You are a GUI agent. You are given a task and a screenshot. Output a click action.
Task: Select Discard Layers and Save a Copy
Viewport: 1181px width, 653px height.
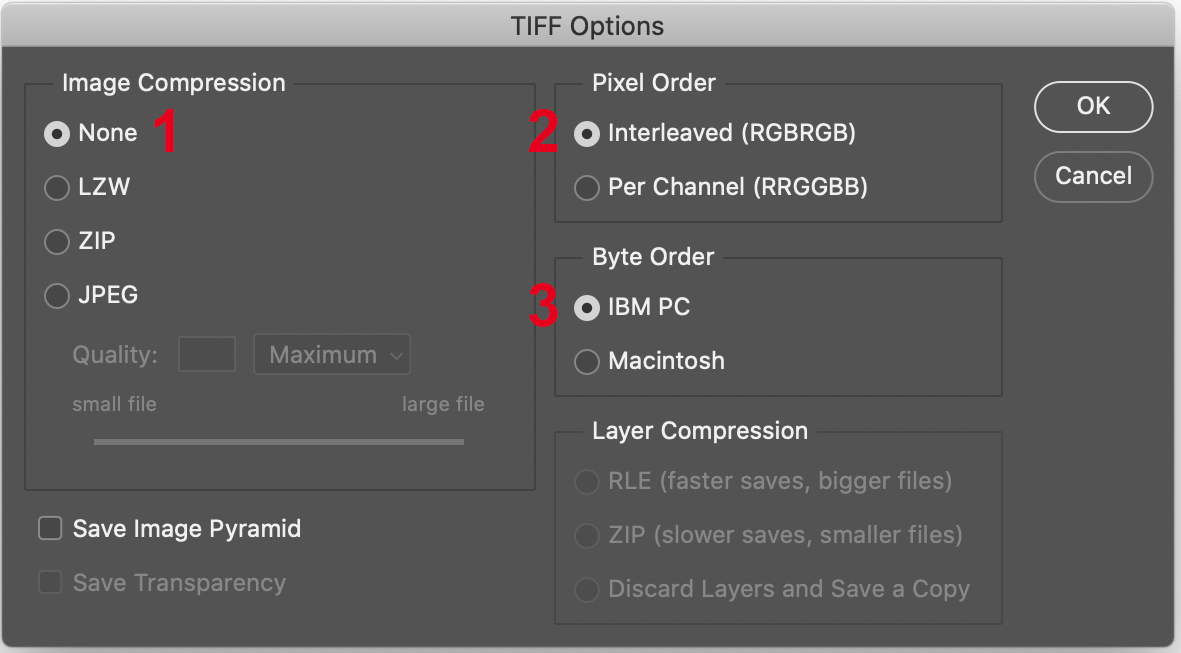tap(587, 590)
